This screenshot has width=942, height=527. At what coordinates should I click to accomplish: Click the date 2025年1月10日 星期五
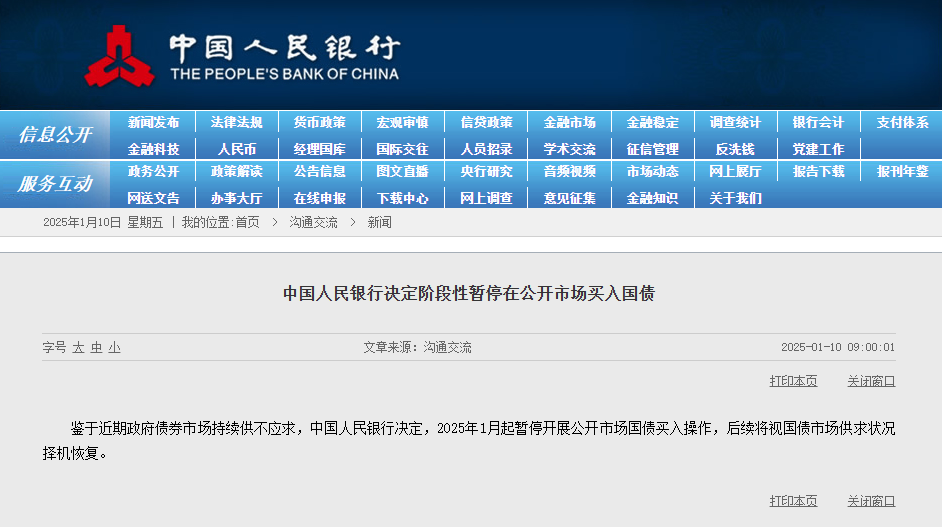pos(103,223)
